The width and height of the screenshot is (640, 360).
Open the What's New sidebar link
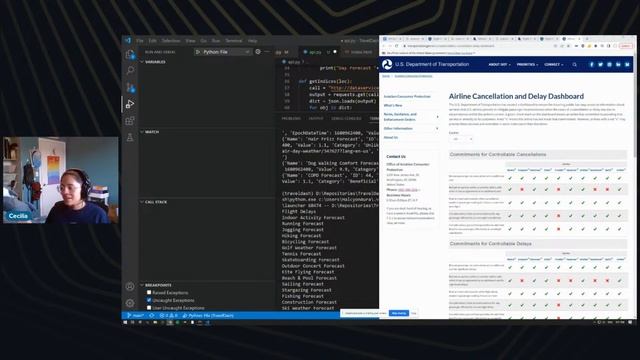point(393,105)
